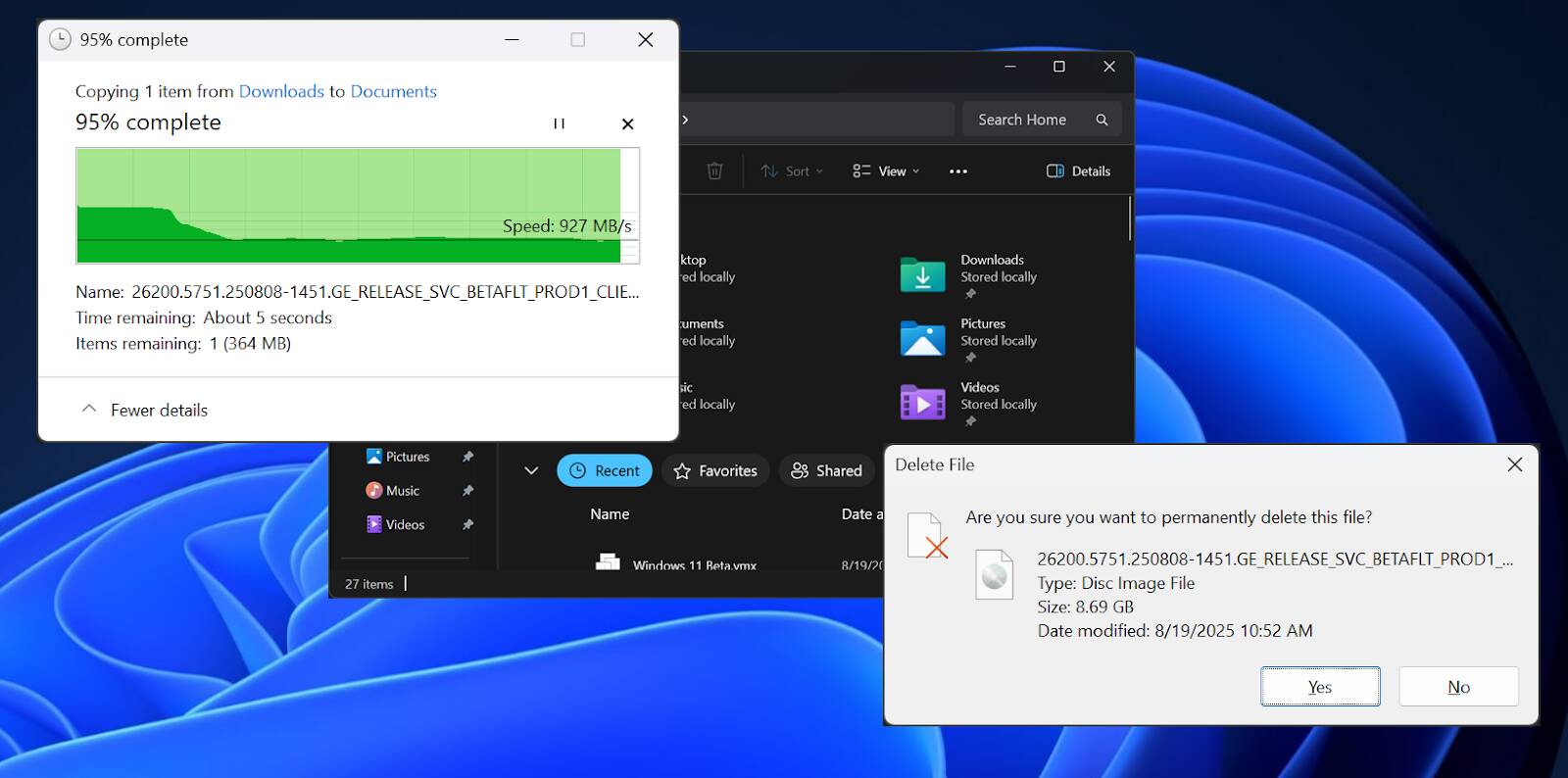1568x778 pixels.
Task: Click the Search Home input field
Action: tap(1024, 120)
